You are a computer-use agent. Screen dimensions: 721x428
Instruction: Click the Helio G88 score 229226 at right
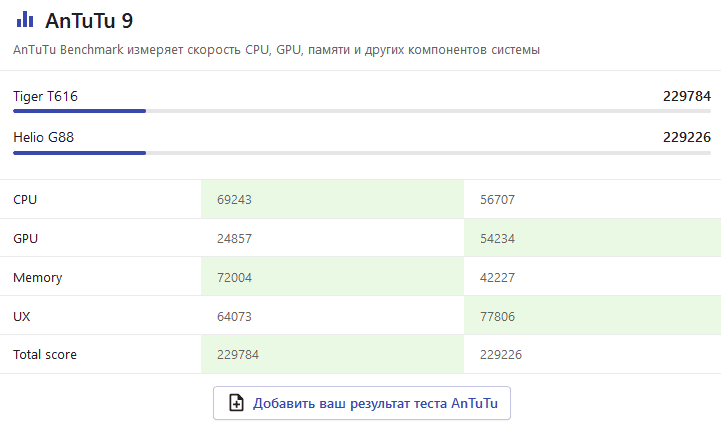tap(687, 137)
